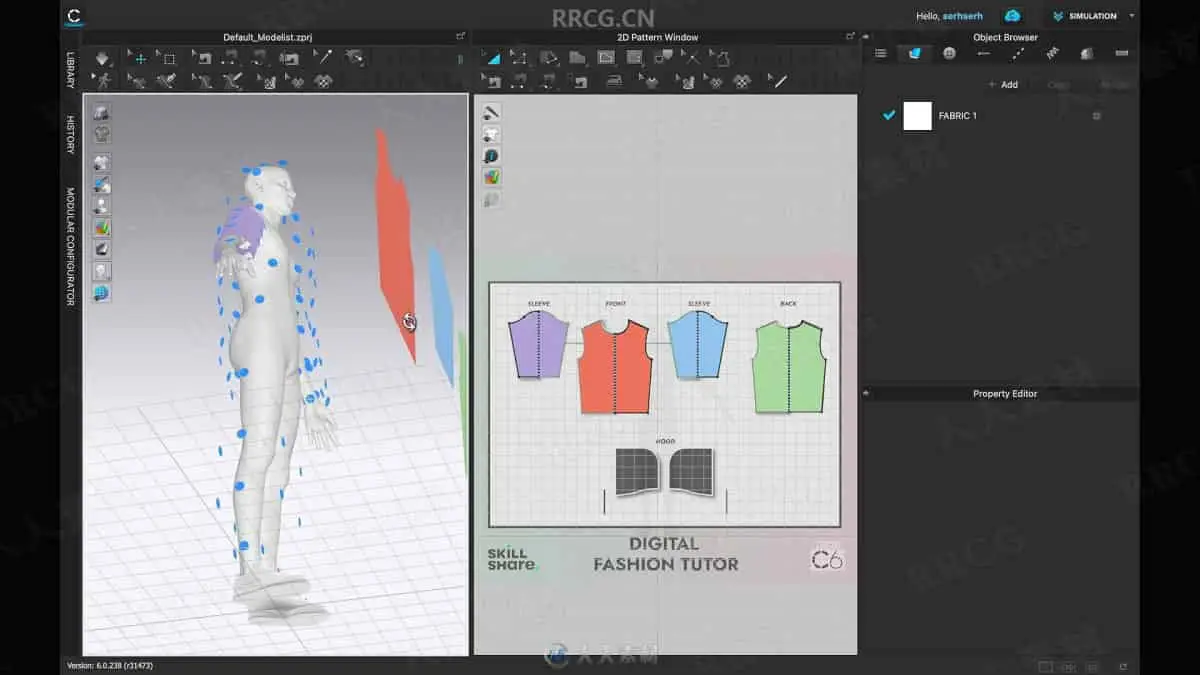Click the serhserh username link
The width and height of the screenshot is (1200, 675).
pos(965,16)
